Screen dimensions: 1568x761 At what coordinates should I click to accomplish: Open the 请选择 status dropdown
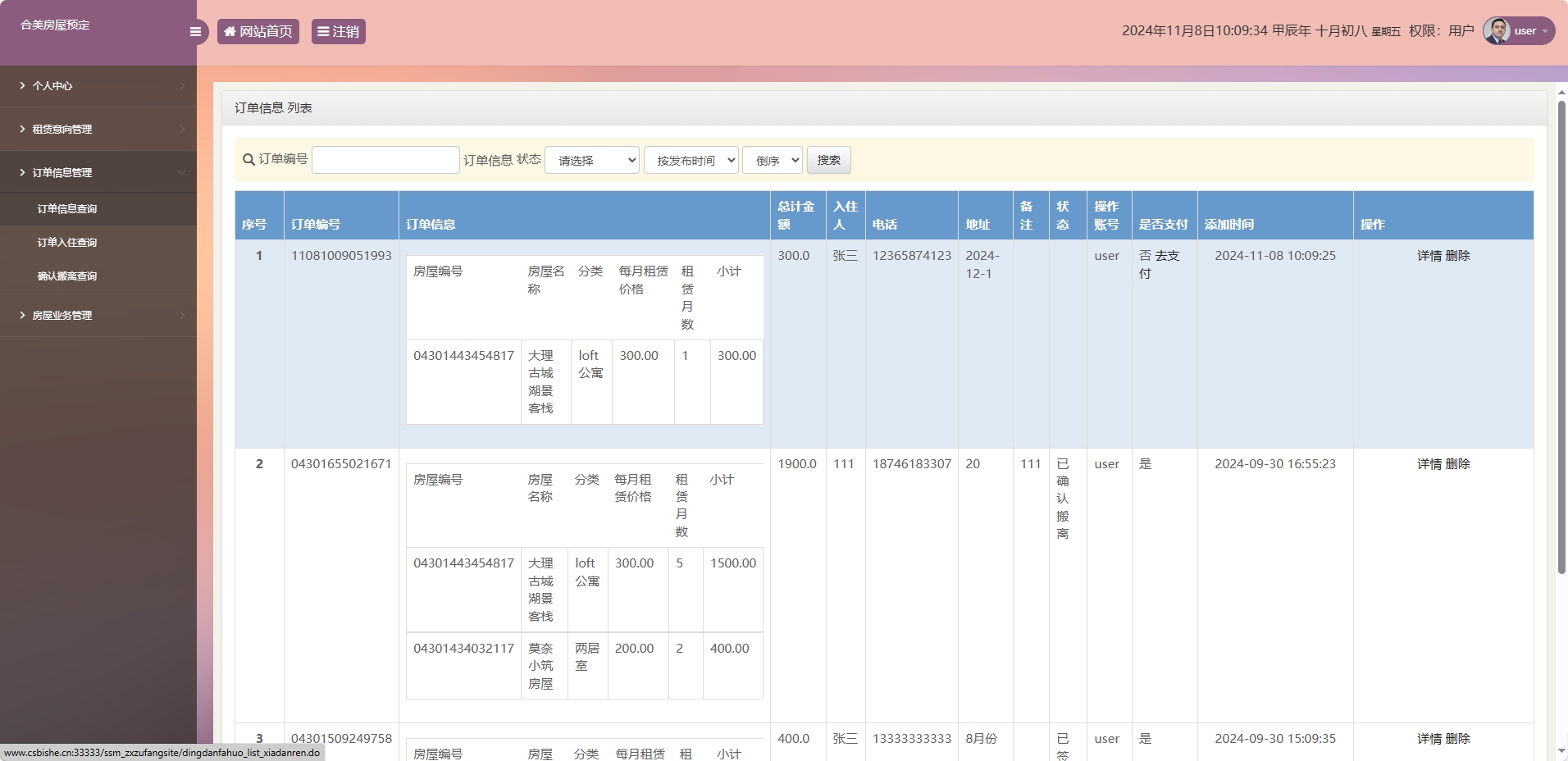coord(592,160)
